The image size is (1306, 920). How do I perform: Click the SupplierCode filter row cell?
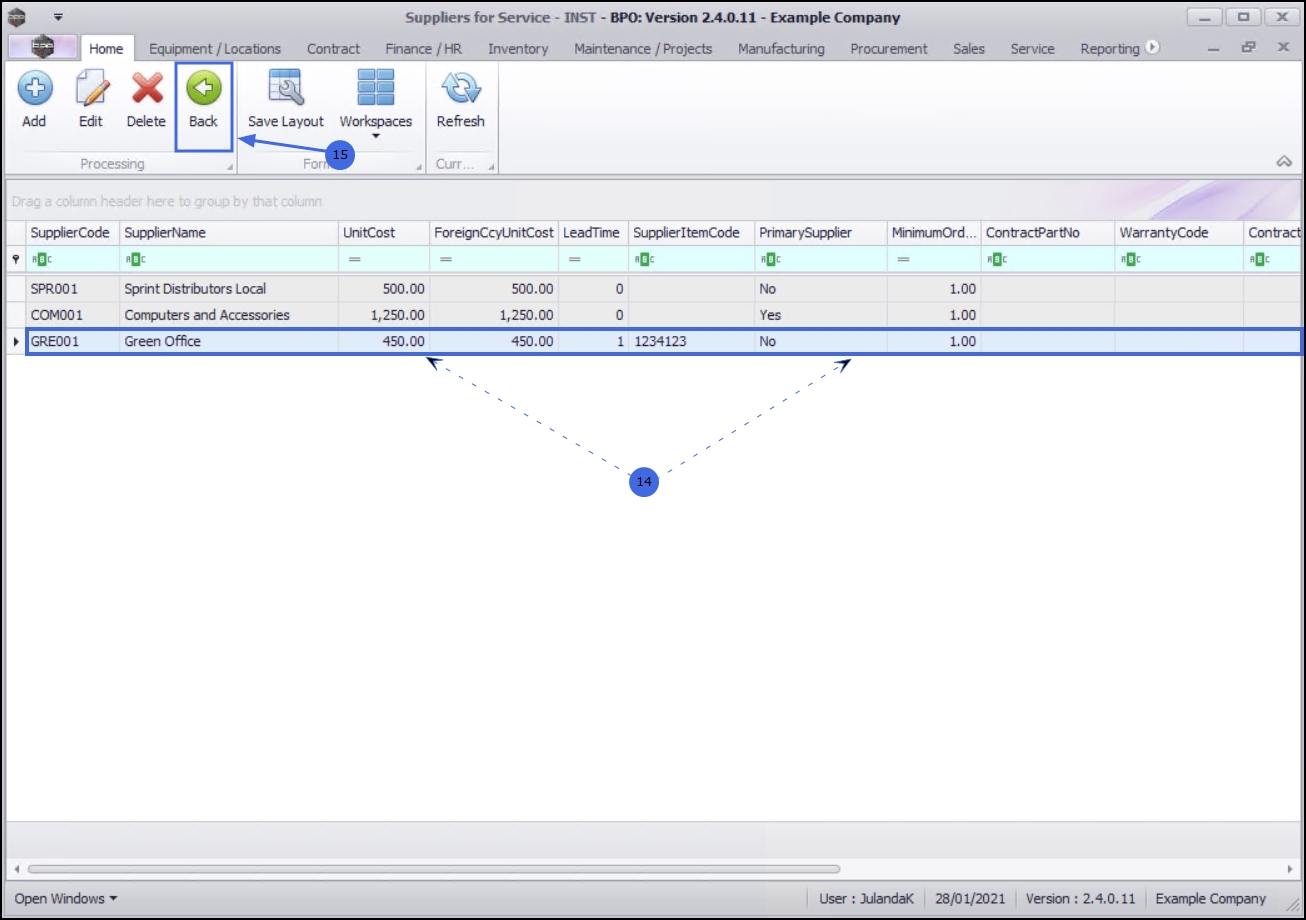73,259
